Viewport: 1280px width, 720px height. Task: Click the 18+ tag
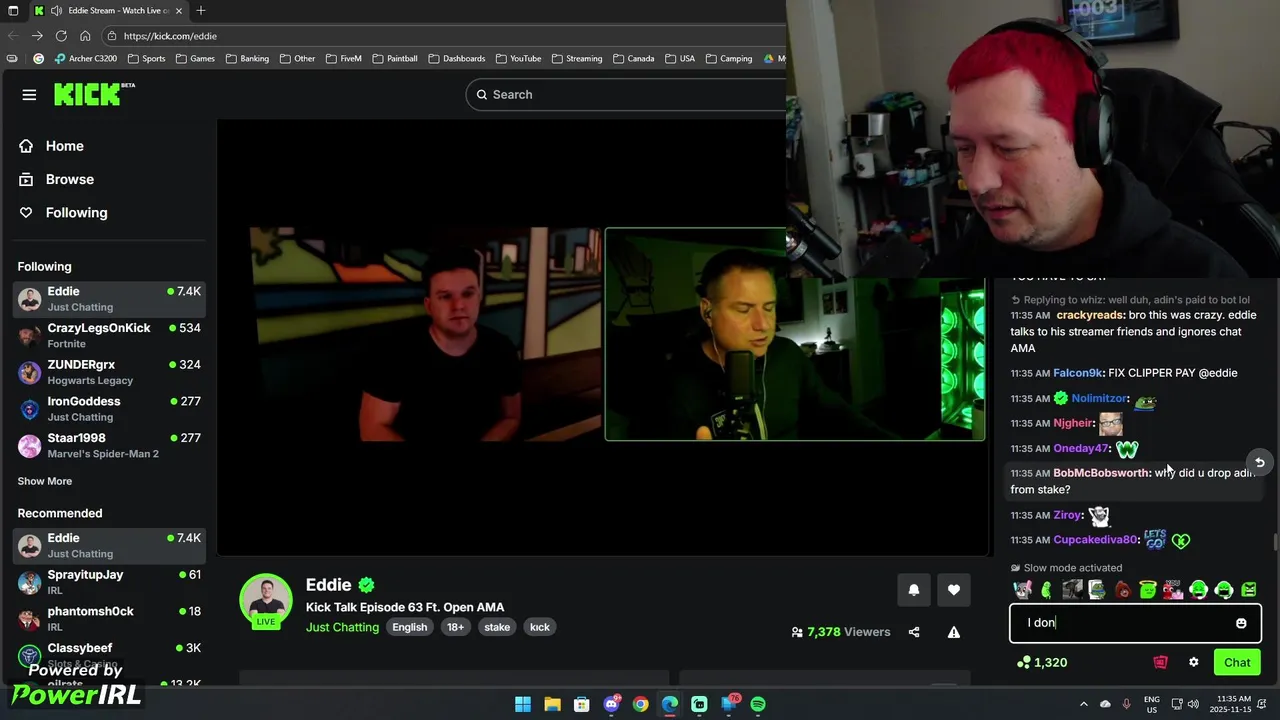click(455, 627)
